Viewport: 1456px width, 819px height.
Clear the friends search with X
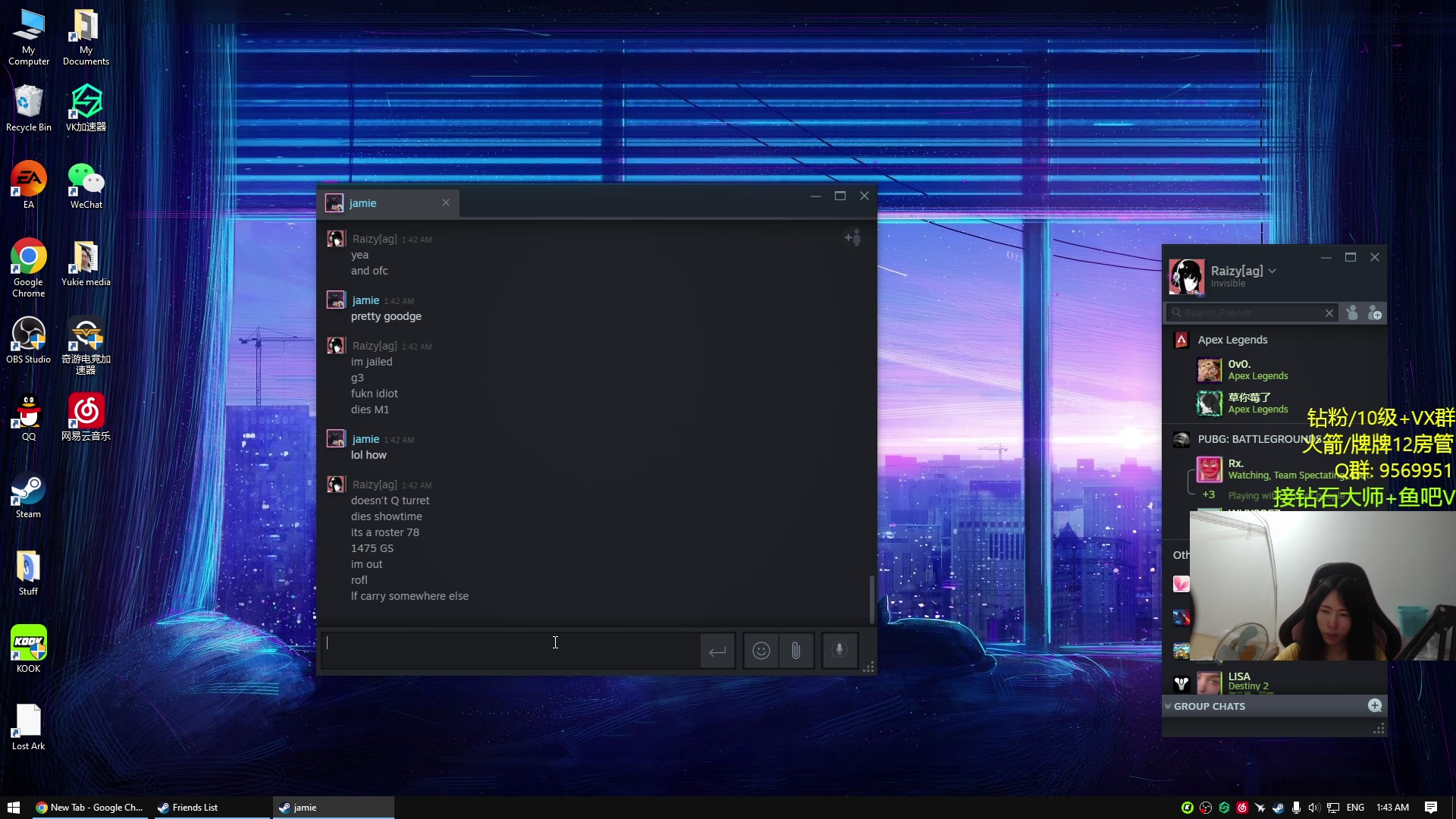coord(1329,313)
